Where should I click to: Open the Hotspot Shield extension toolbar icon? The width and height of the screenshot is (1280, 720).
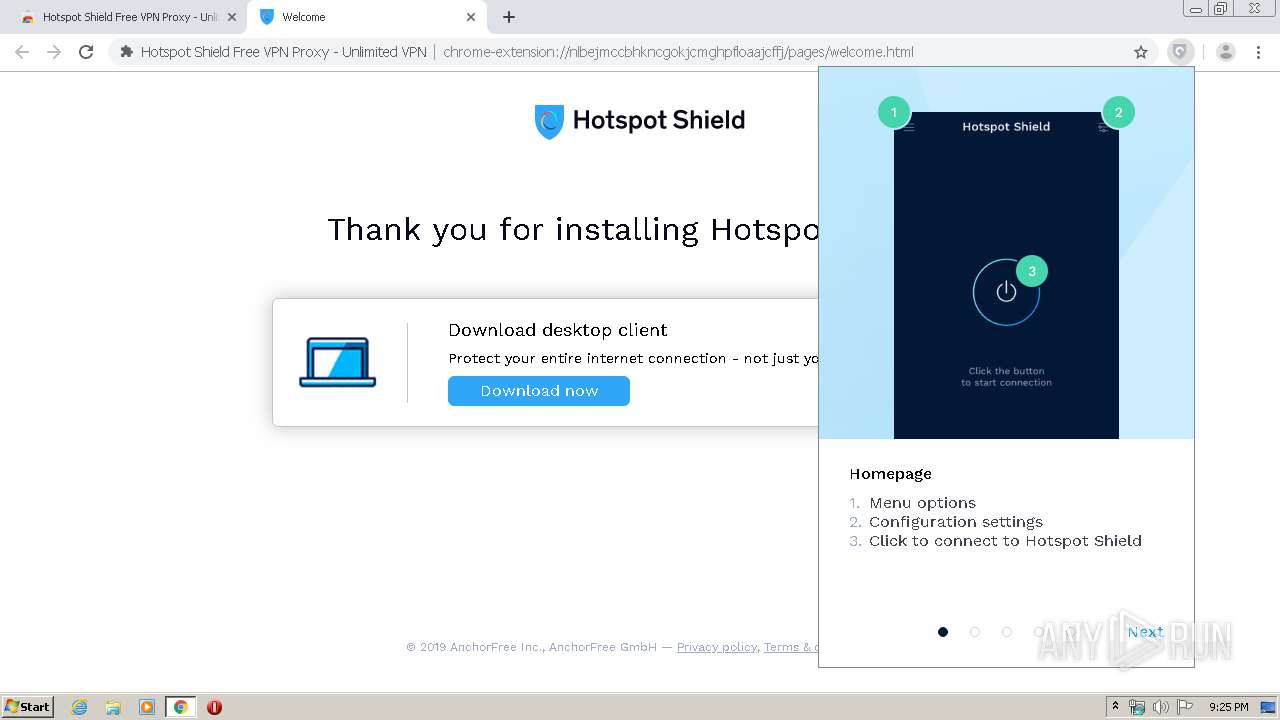tap(1181, 52)
